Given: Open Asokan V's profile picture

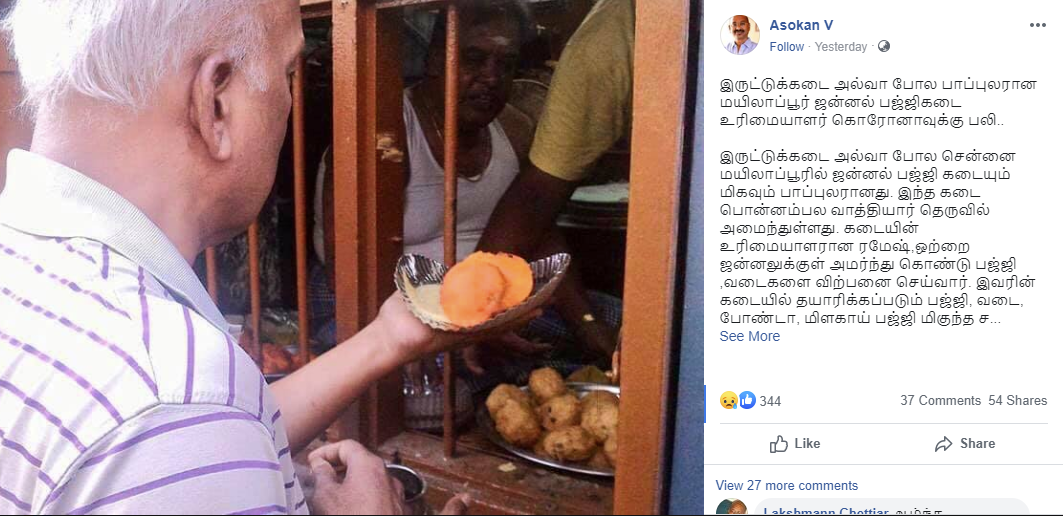Looking at the screenshot, I should pyautogui.click(x=739, y=35).
